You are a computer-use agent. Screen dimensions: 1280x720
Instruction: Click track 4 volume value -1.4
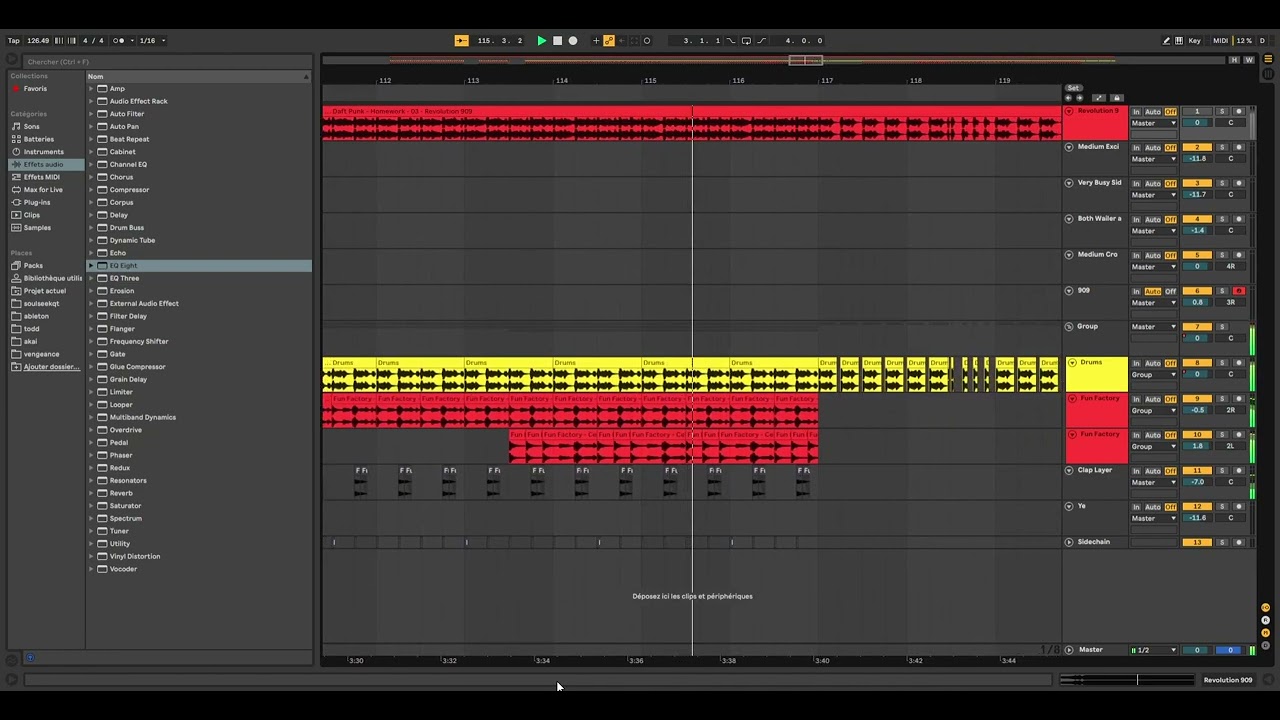point(1197,231)
